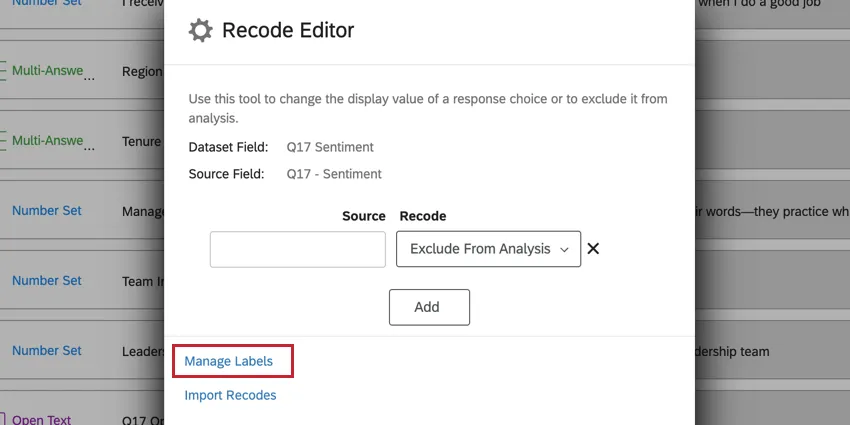Click the Open Text type icon

(x=4, y=419)
